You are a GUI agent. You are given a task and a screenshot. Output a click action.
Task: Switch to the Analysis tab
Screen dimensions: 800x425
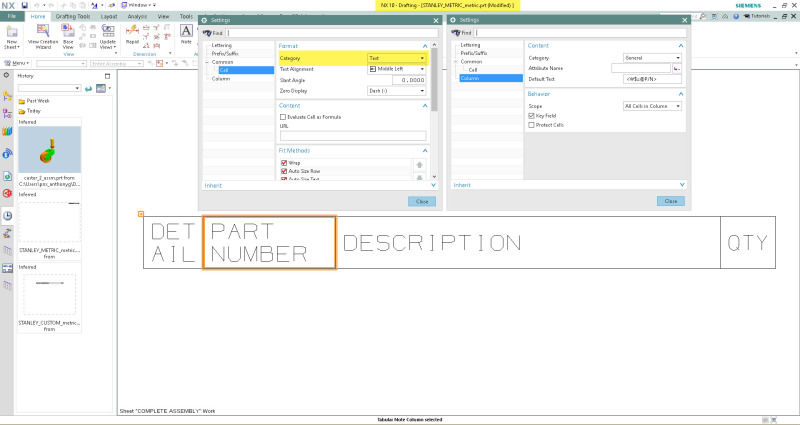tap(137, 16)
